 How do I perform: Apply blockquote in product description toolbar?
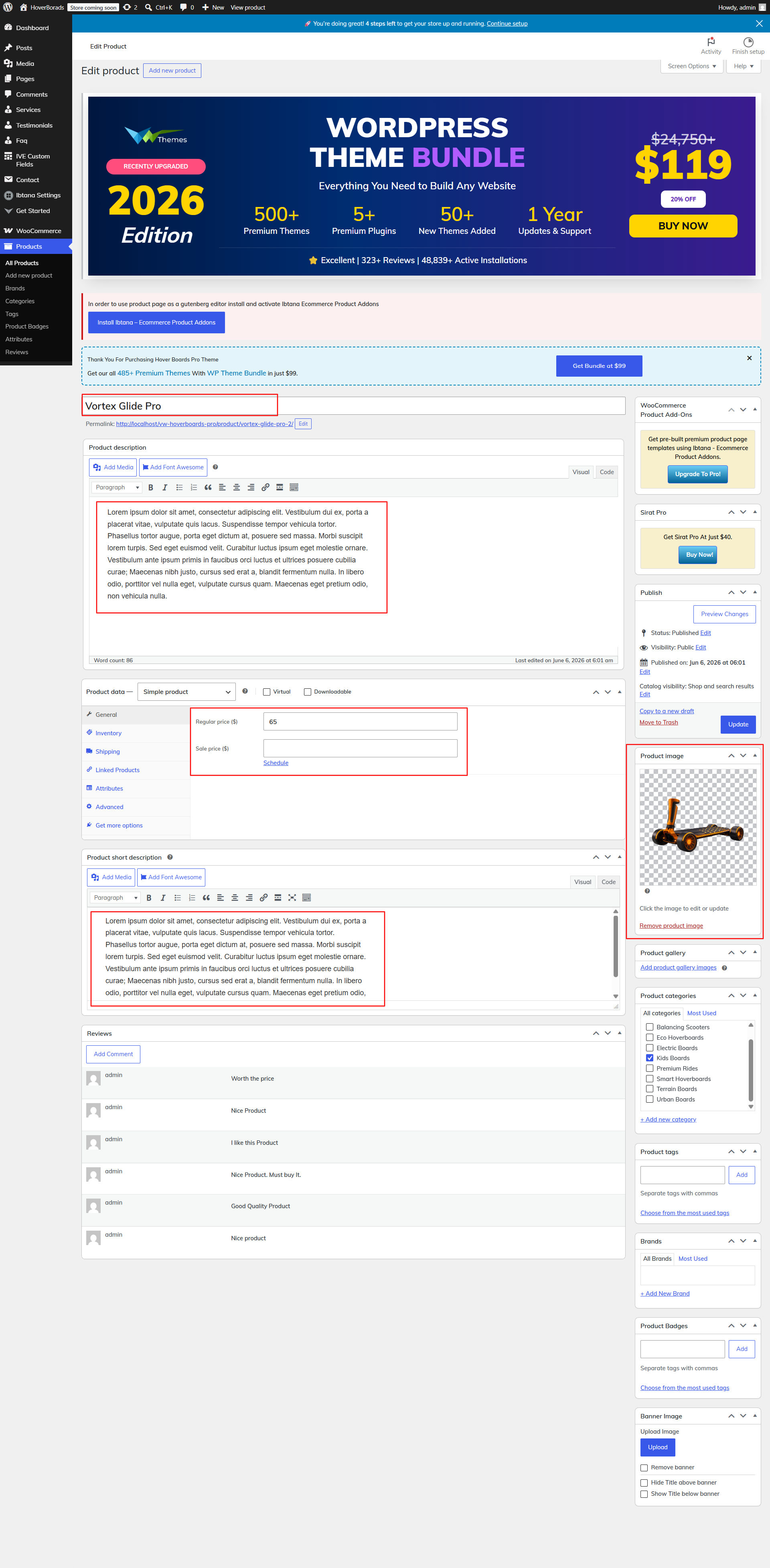click(208, 487)
